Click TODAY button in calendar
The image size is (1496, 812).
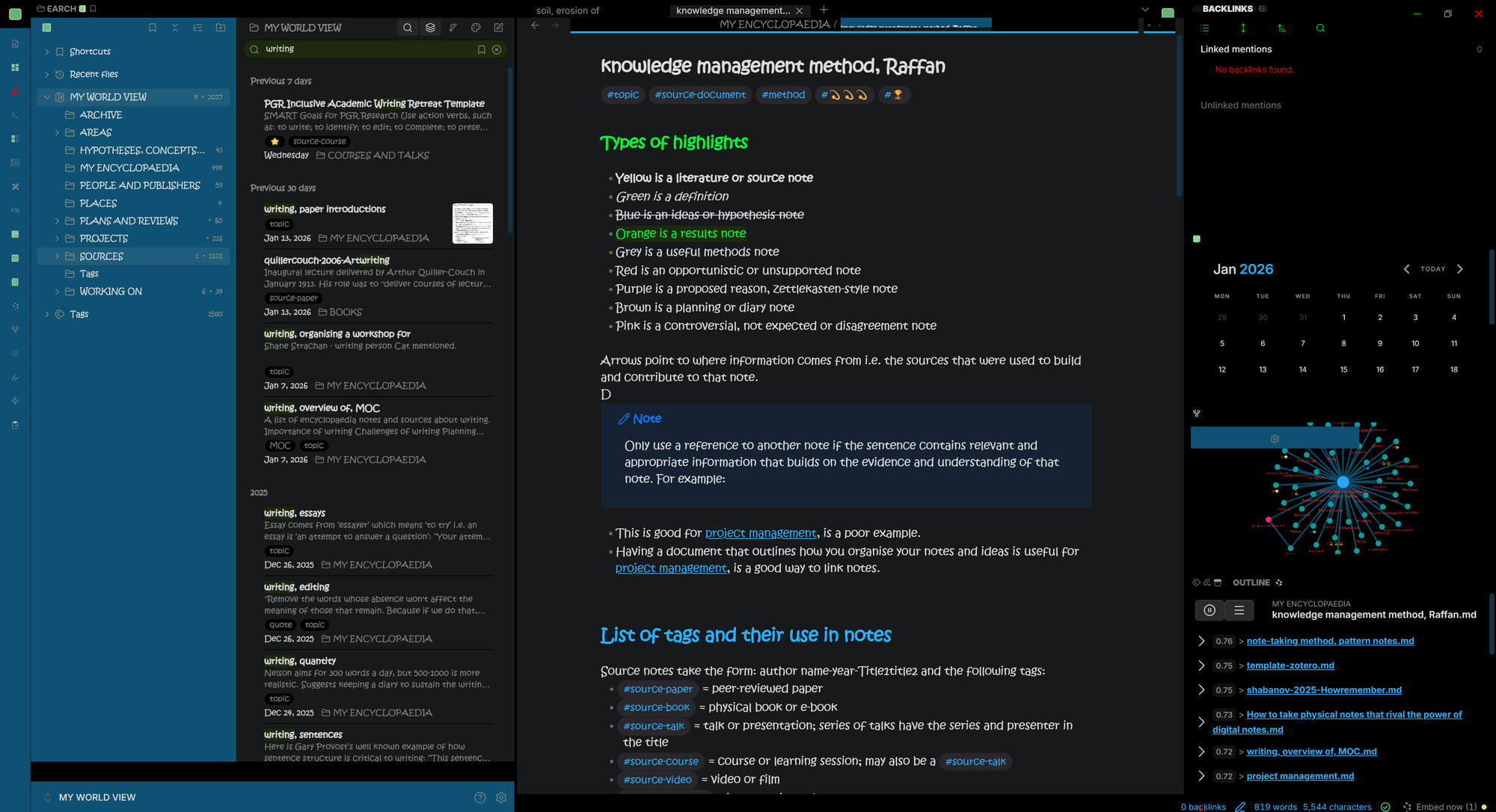(x=1432, y=269)
